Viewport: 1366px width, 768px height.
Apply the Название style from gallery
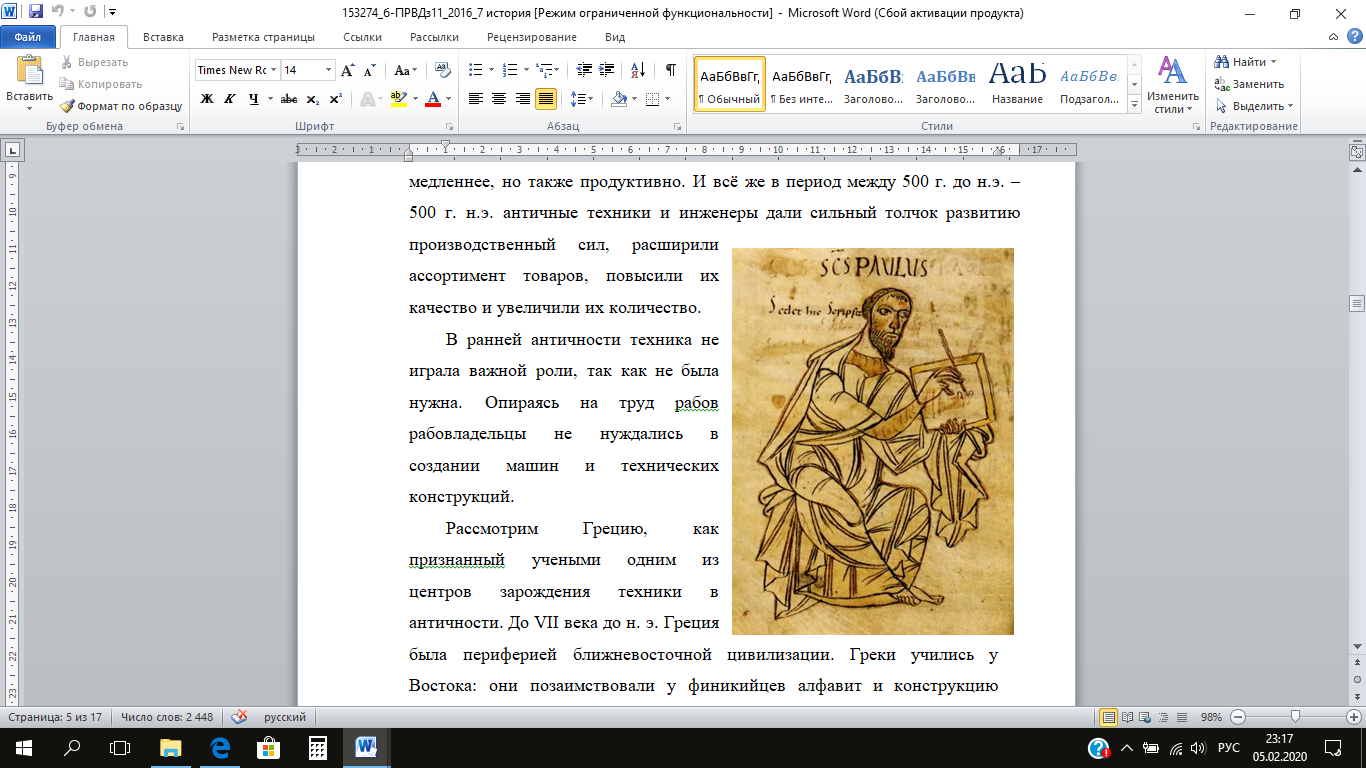click(1017, 83)
